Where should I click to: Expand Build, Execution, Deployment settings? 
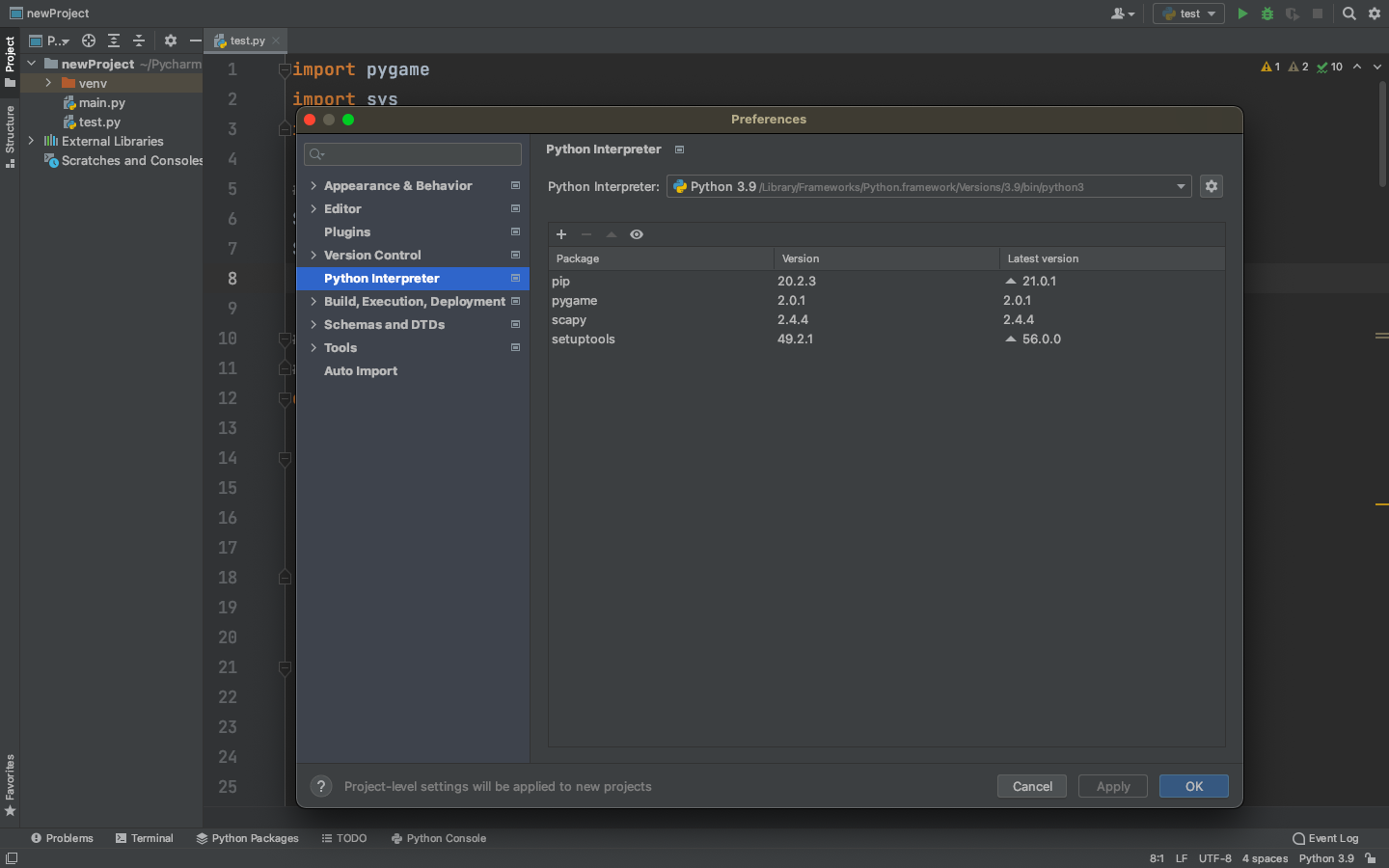[313, 301]
